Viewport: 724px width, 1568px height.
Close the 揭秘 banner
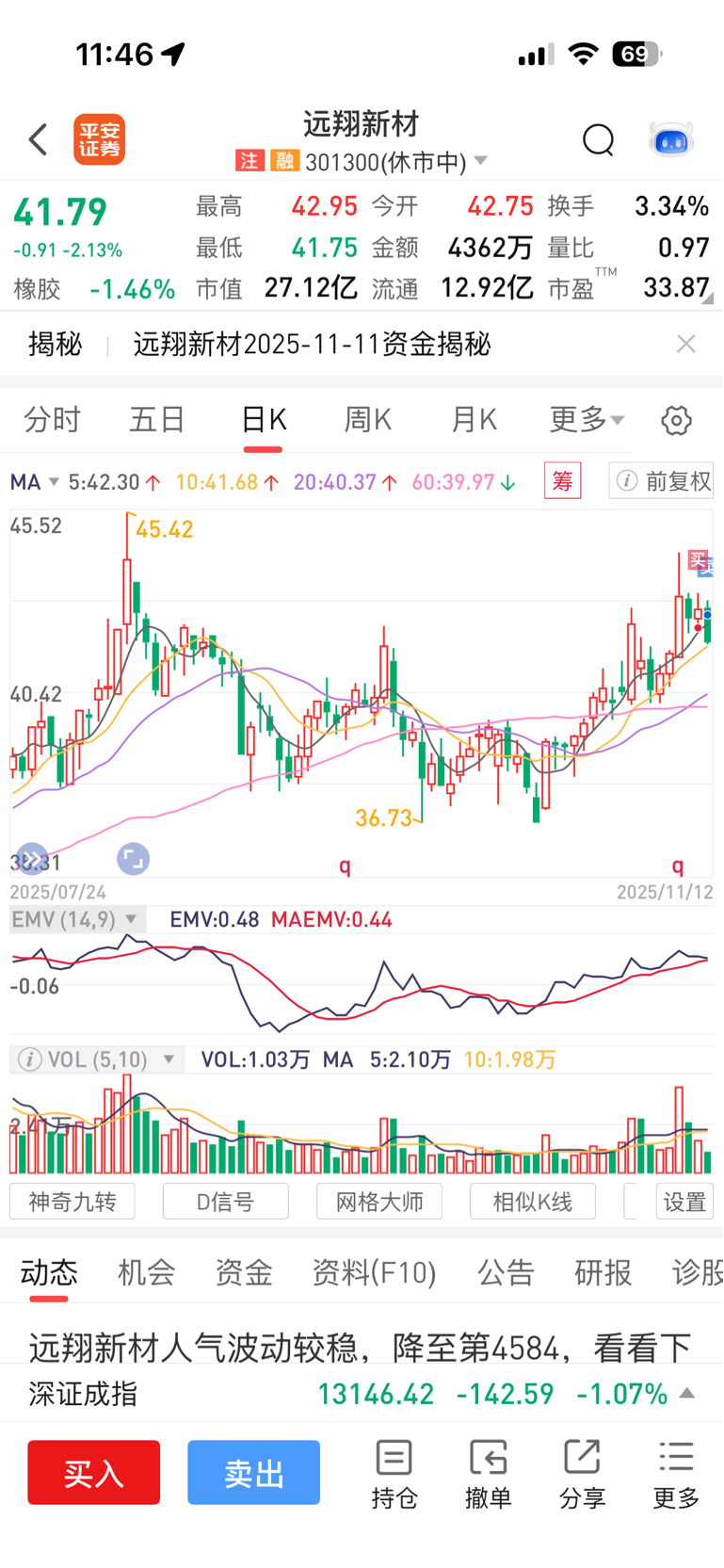click(686, 344)
